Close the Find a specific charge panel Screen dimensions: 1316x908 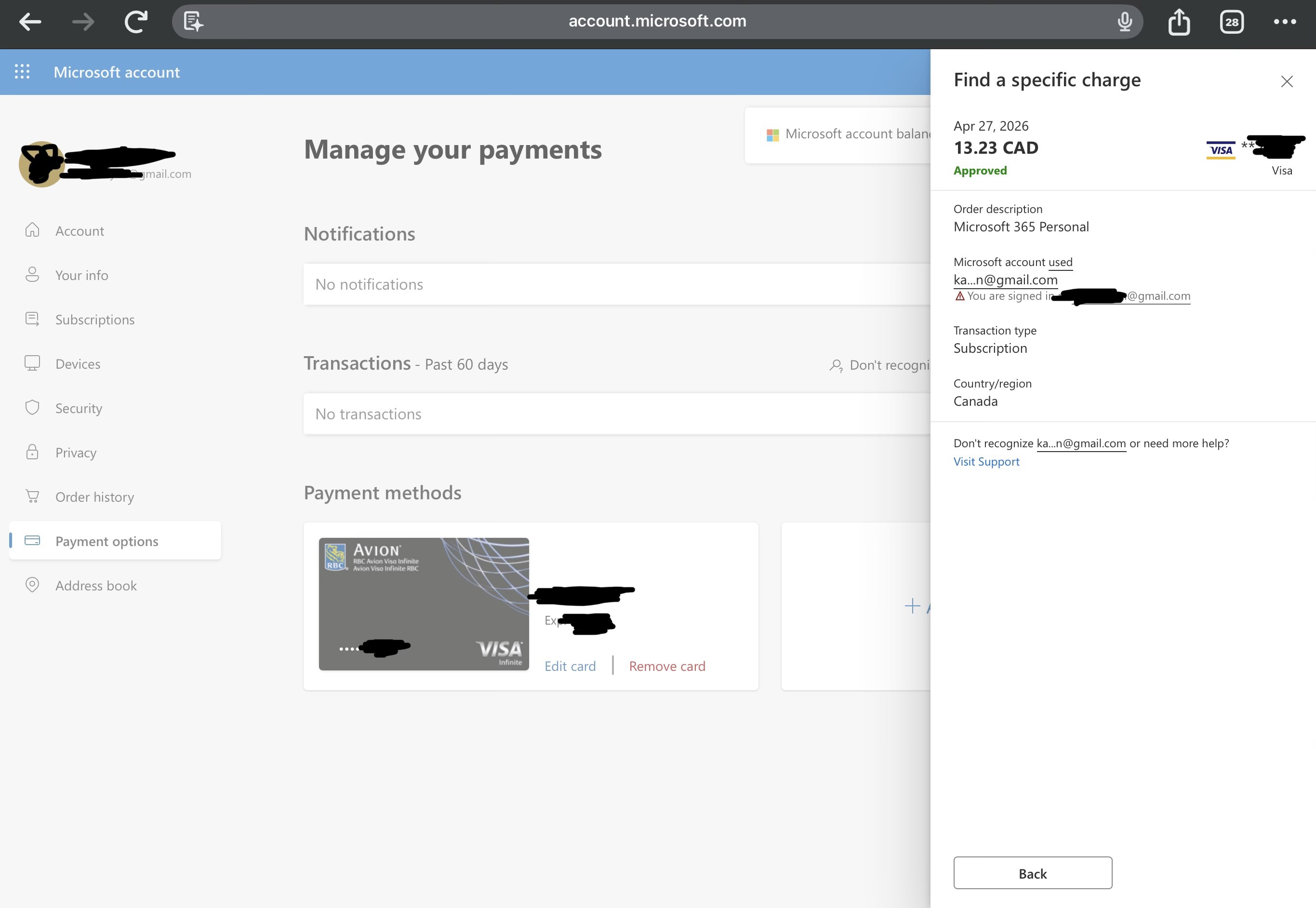tap(1287, 81)
